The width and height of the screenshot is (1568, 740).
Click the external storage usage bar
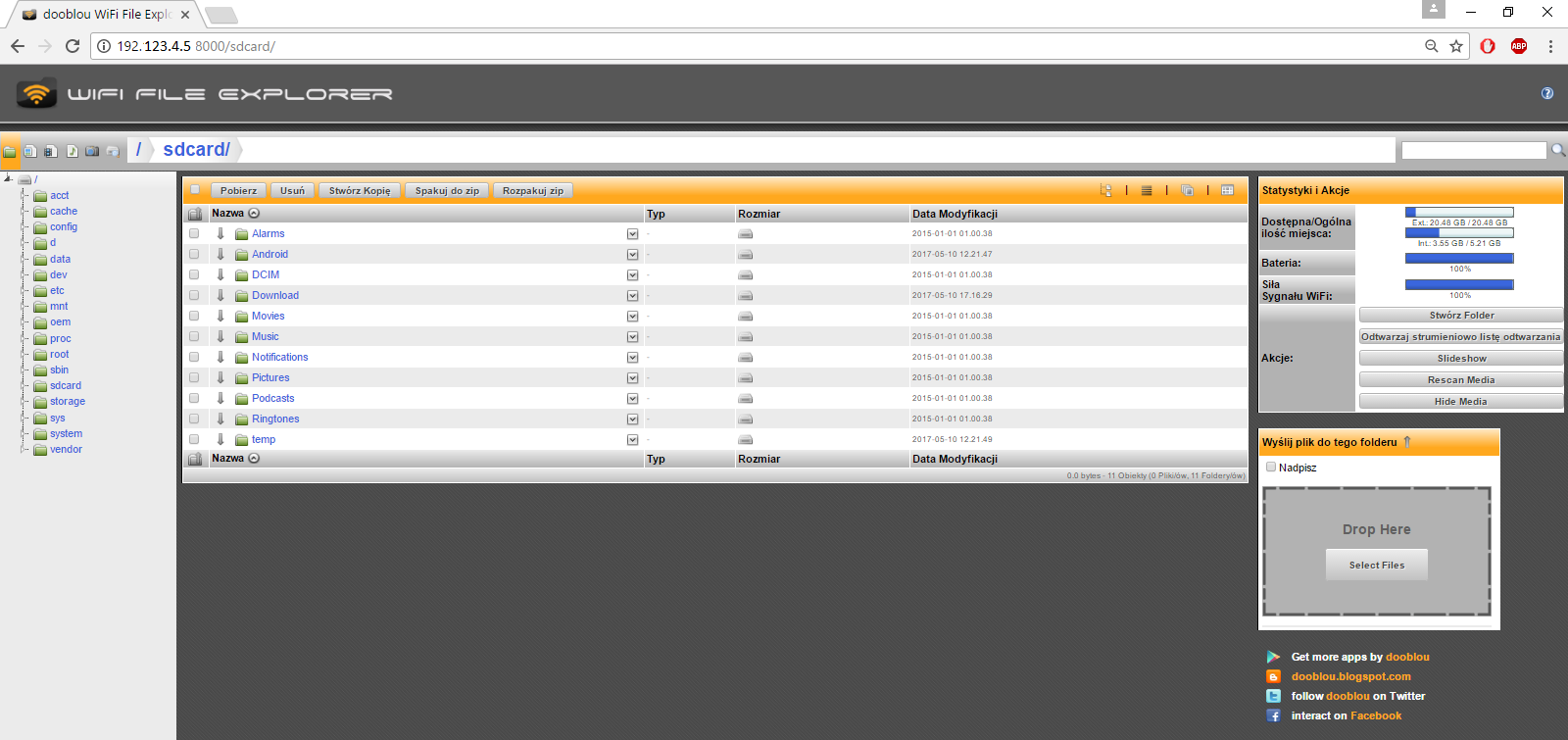pyautogui.click(x=1459, y=212)
